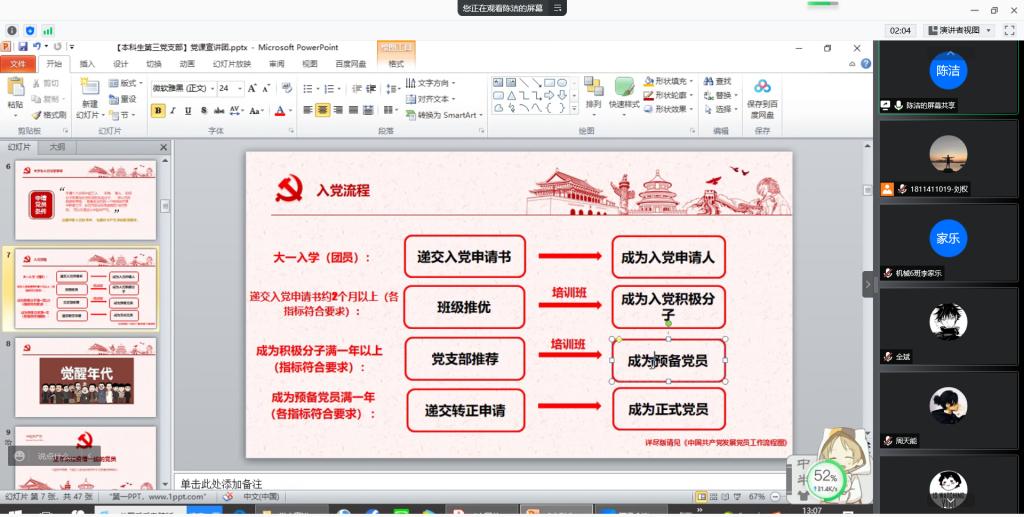
Task: Toggle underline text formatting
Action: click(188, 111)
